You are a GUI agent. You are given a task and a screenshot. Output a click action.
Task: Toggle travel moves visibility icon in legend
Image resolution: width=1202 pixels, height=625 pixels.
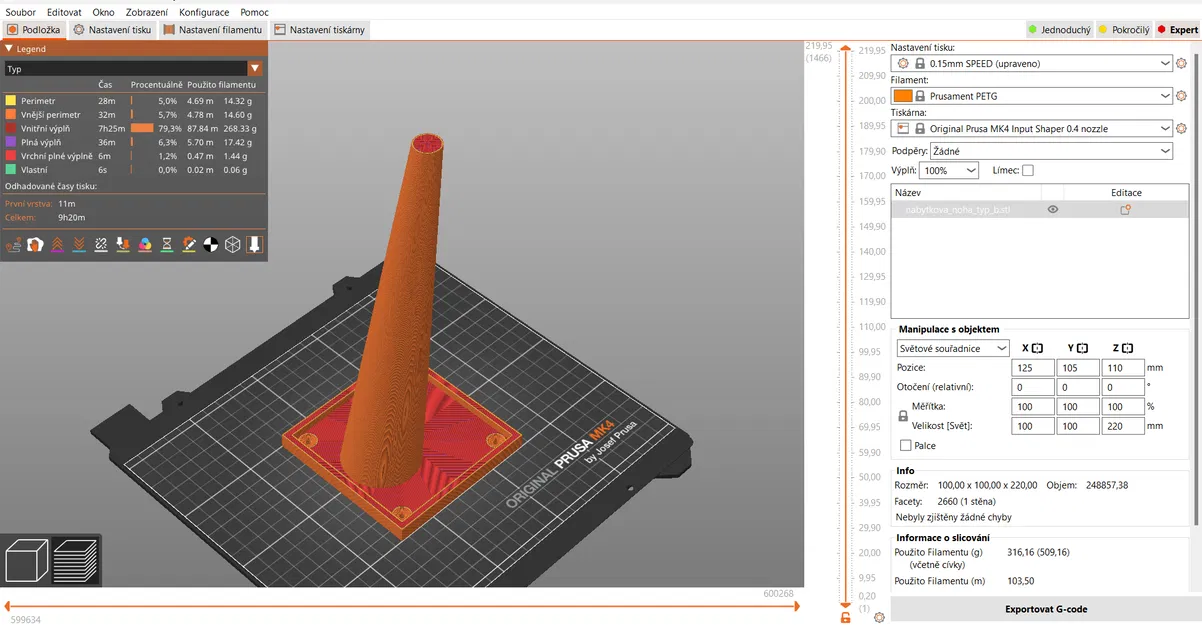click(x=14, y=244)
